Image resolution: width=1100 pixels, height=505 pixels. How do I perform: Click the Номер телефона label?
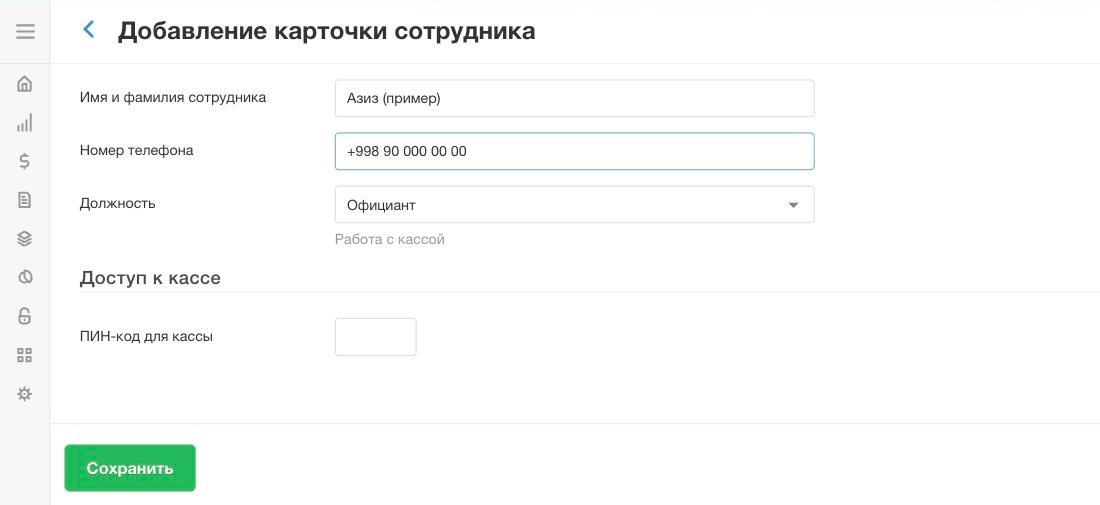pos(137,150)
